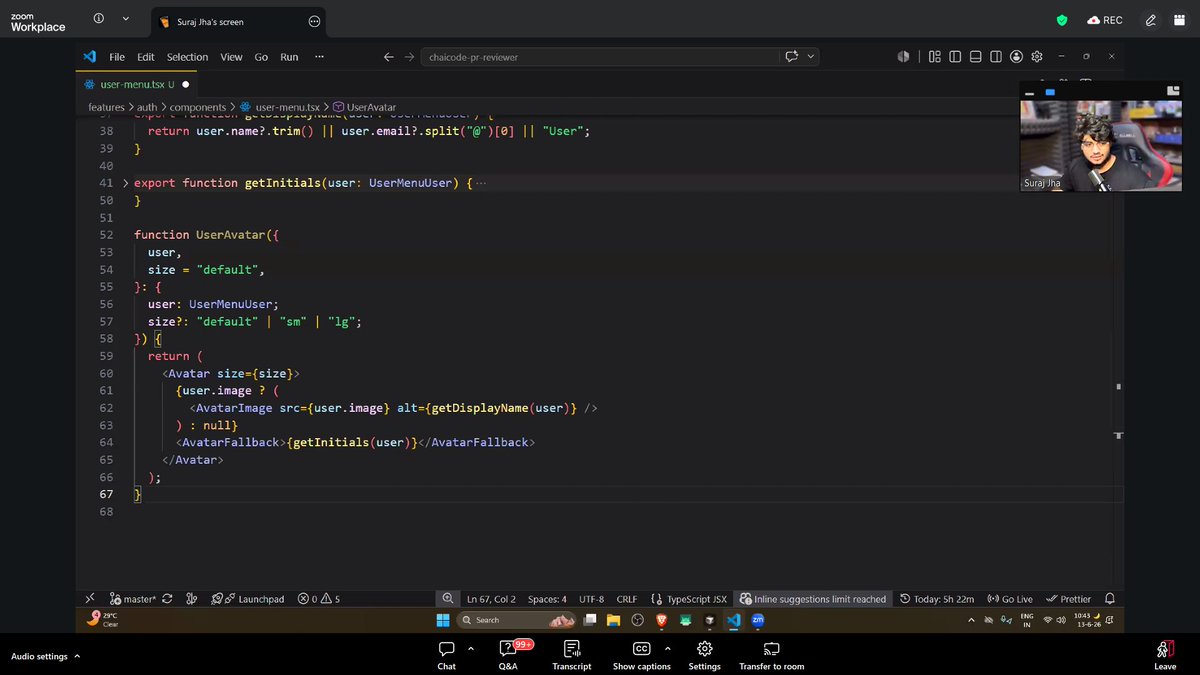The image size is (1200, 675).
Task: Open the errors and warnings indicator
Action: 319,599
